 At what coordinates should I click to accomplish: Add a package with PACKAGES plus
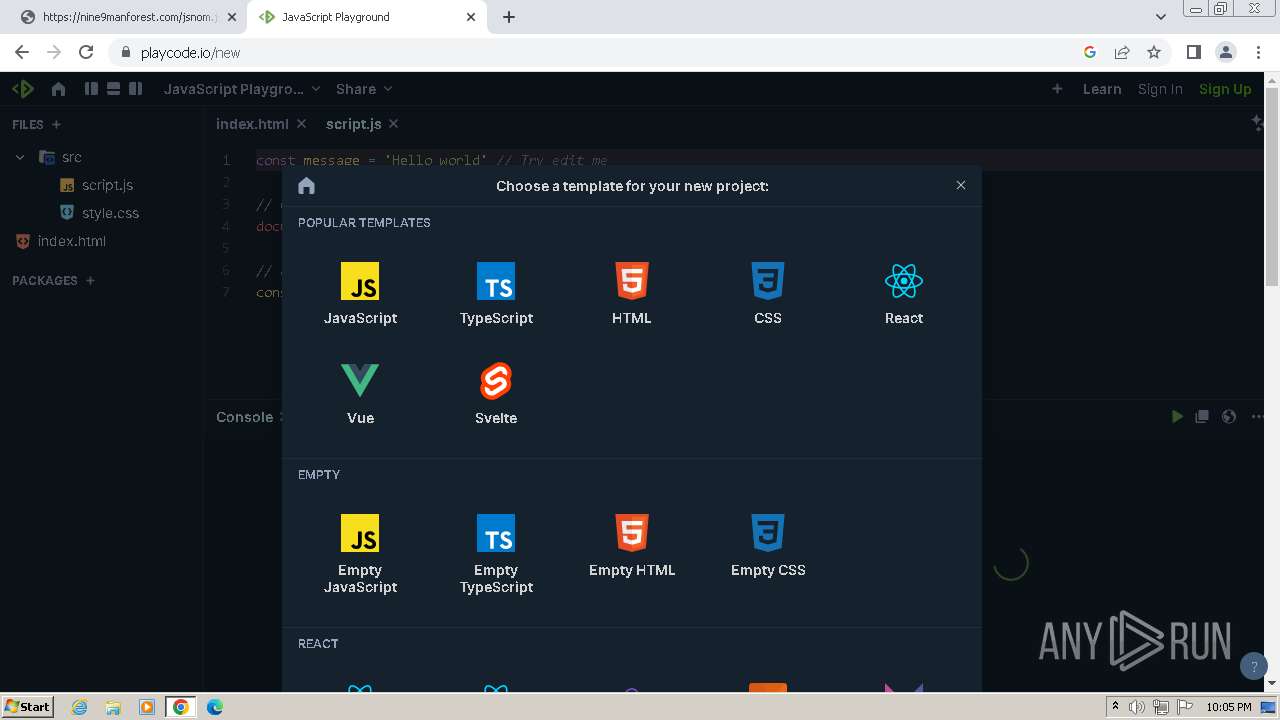click(90, 281)
